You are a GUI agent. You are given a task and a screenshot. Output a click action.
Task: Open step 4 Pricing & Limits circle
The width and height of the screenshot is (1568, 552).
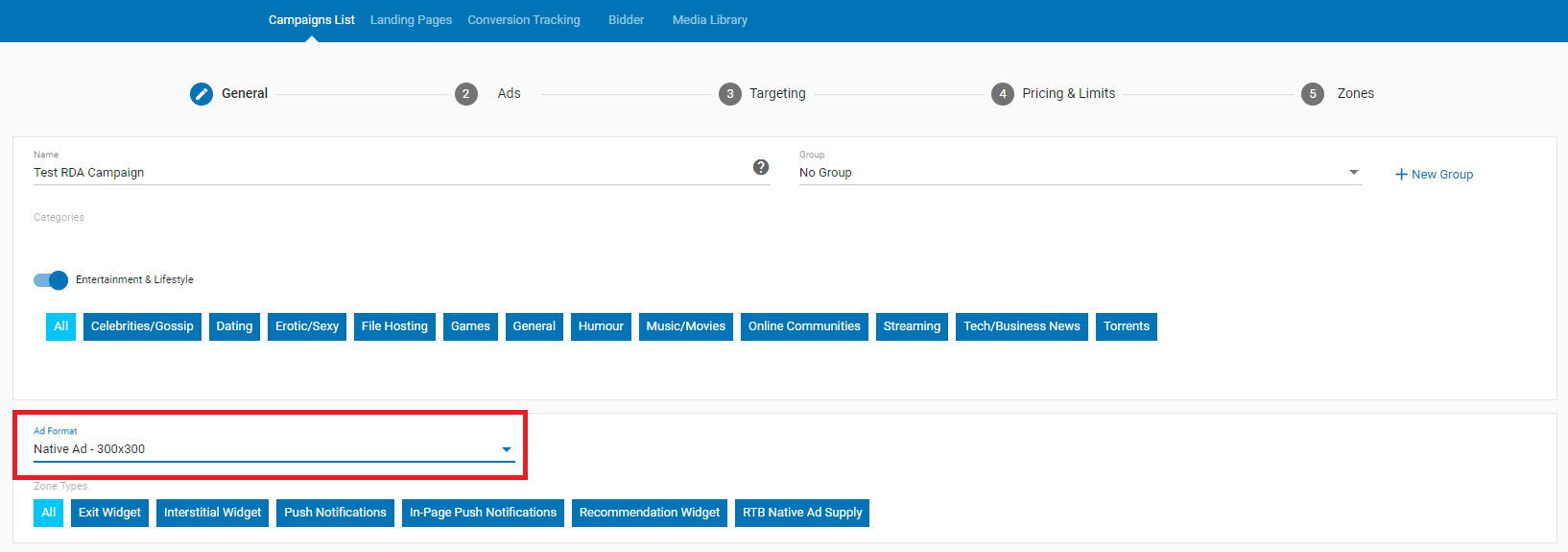point(1003,93)
